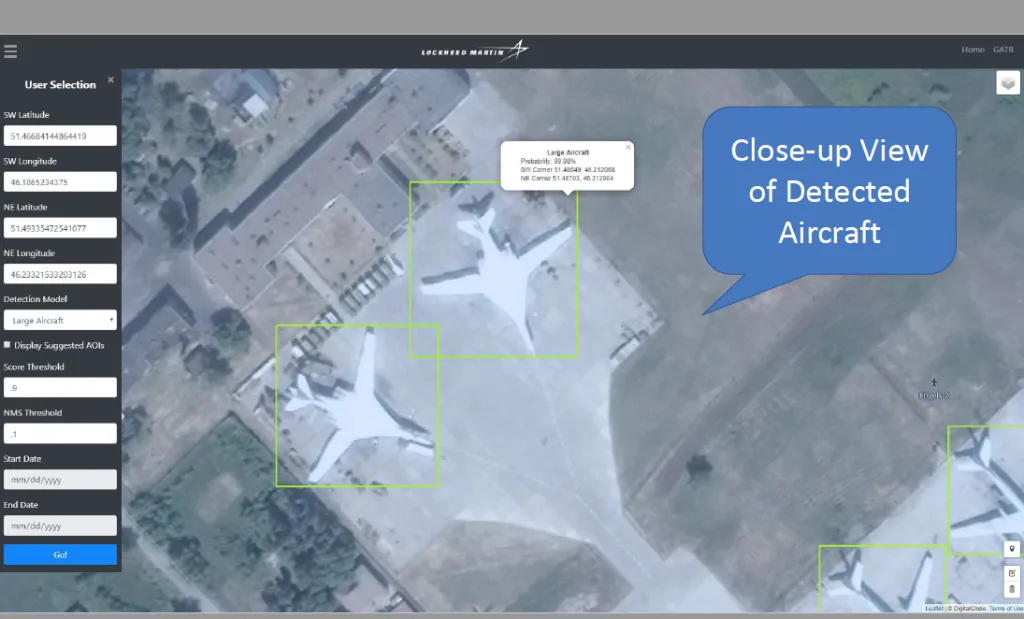Click the NE Latitude input field
This screenshot has width=1024, height=619.
60,228
